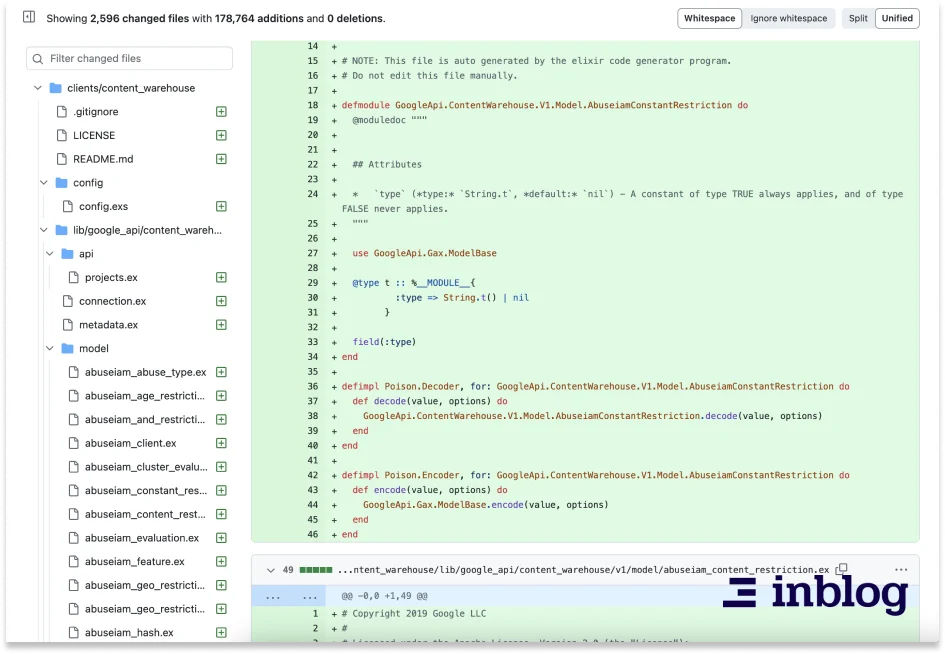Collapse the api folder
945x654 pixels.
coord(50,254)
